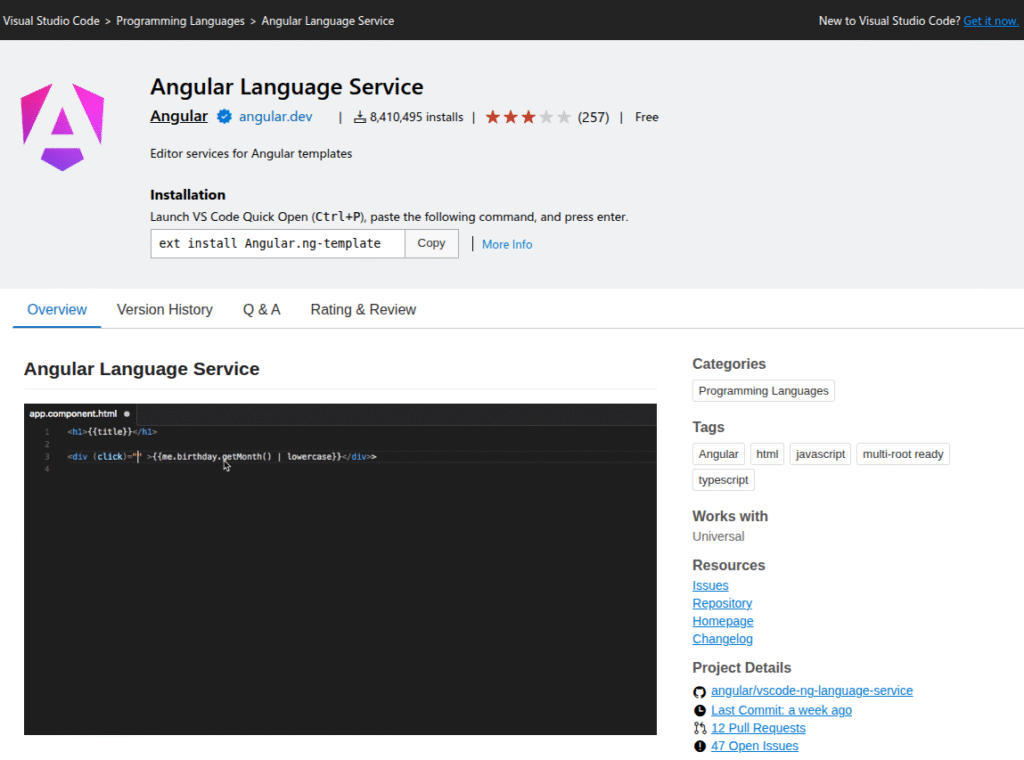Click the 'Categories' heading
Viewport: 1024px width, 760px height.
(729, 364)
